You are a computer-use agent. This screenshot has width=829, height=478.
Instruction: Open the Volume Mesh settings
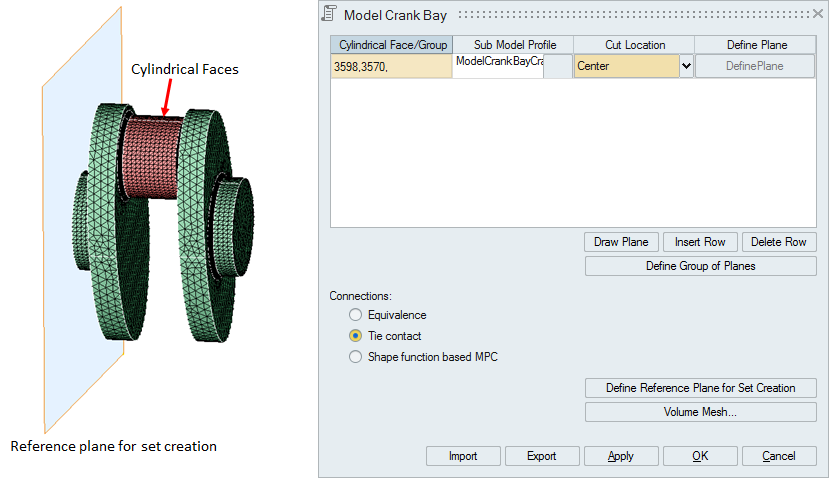click(700, 412)
